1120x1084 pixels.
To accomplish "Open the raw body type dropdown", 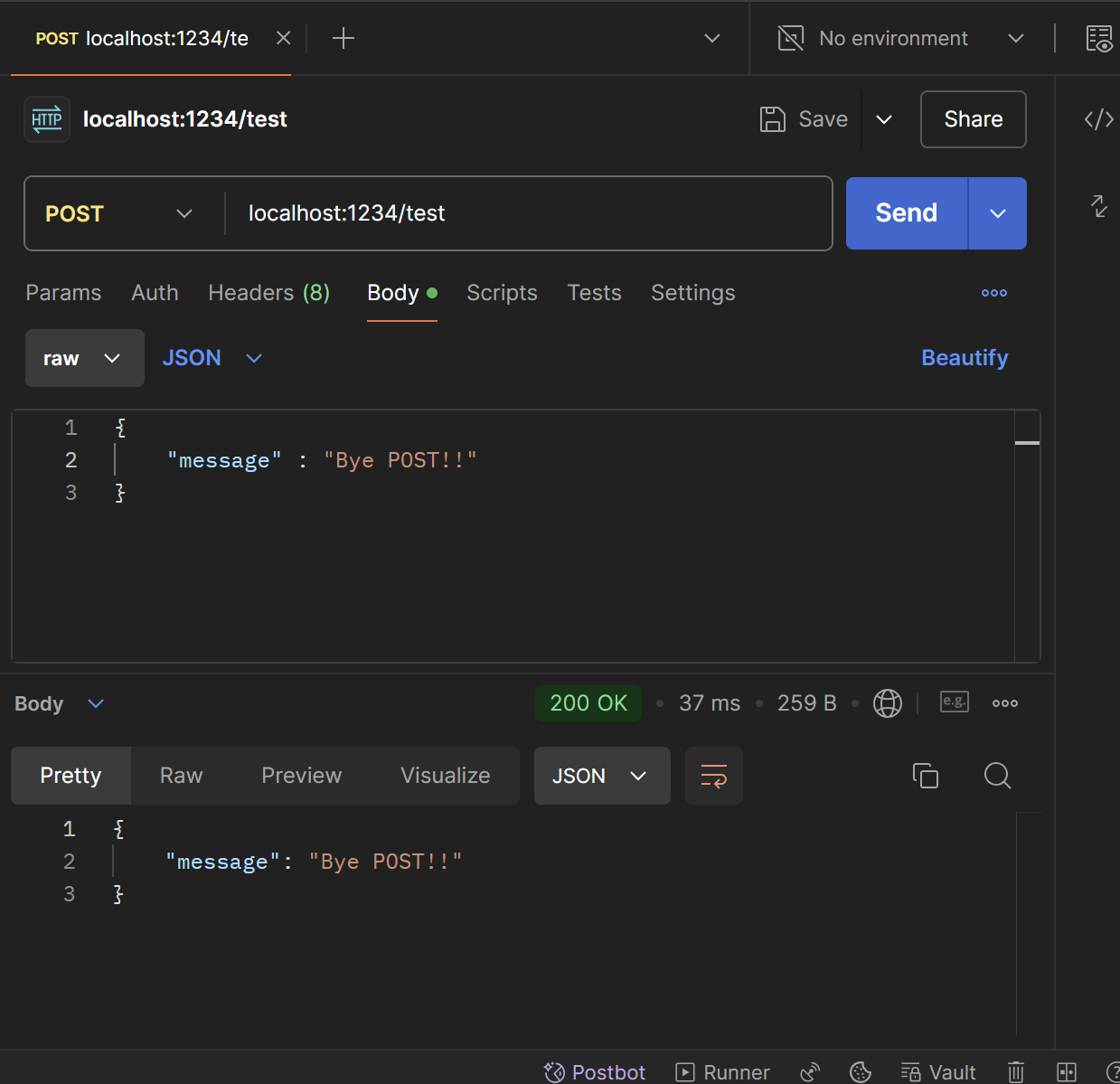I will pos(85,358).
